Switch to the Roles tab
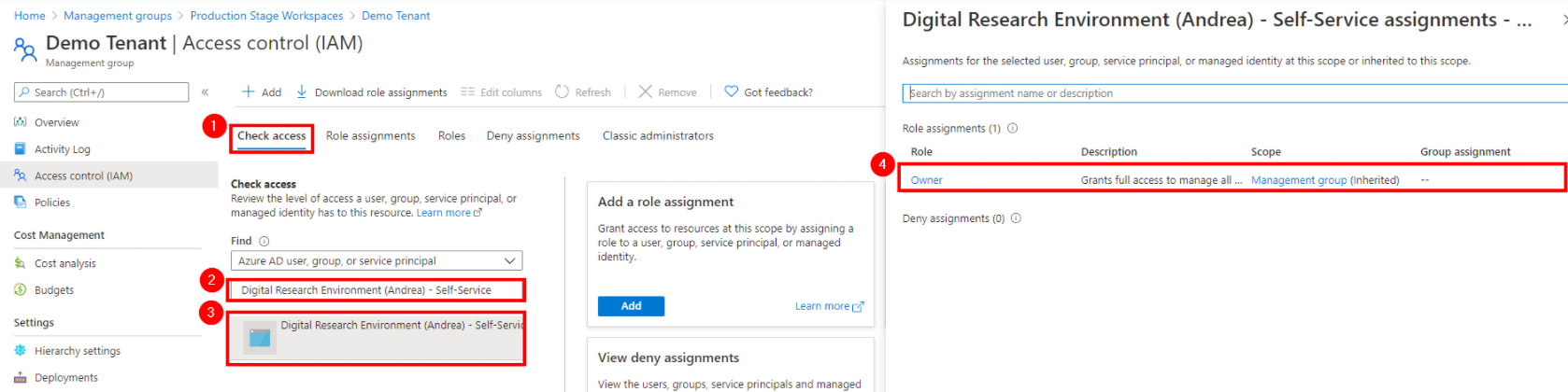Viewport: 1568px width, 392px height. coord(451,136)
